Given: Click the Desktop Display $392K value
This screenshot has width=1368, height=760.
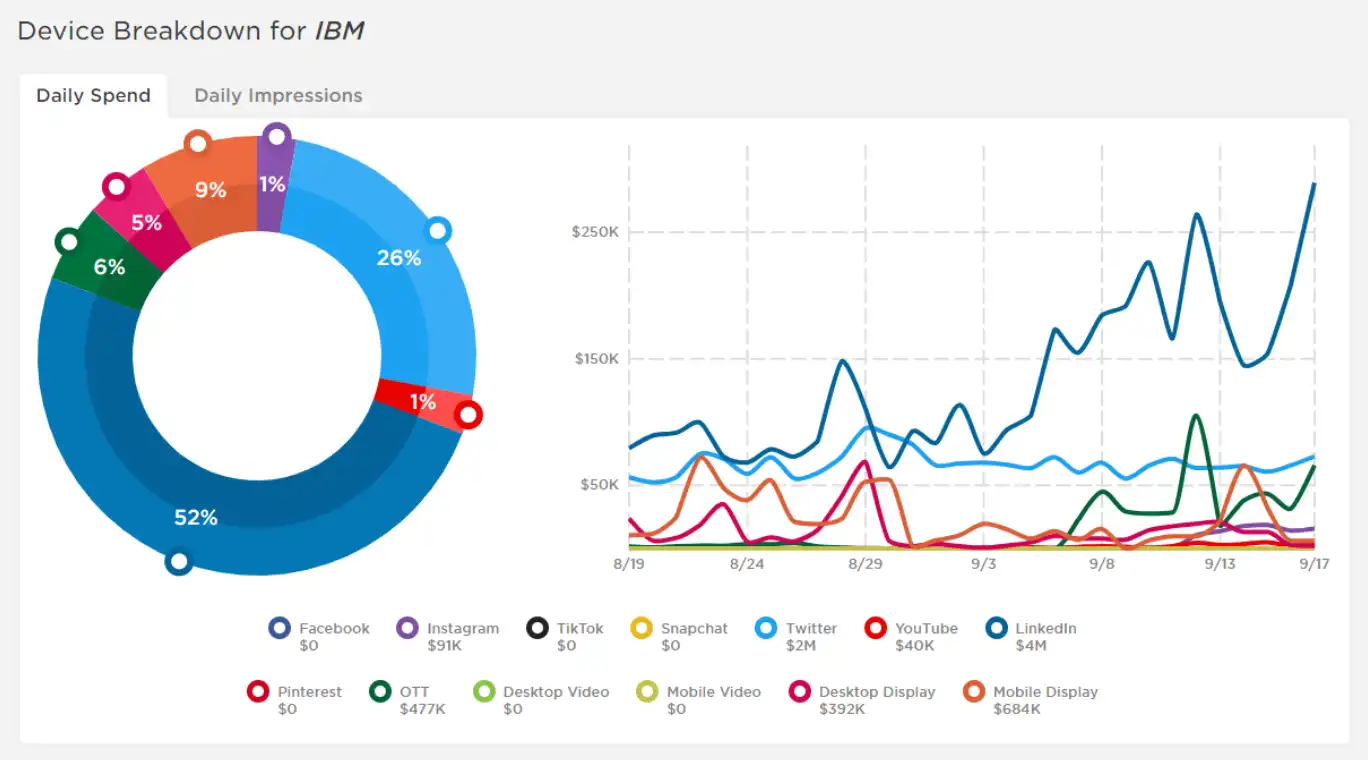Looking at the screenshot, I should click(x=842, y=709).
